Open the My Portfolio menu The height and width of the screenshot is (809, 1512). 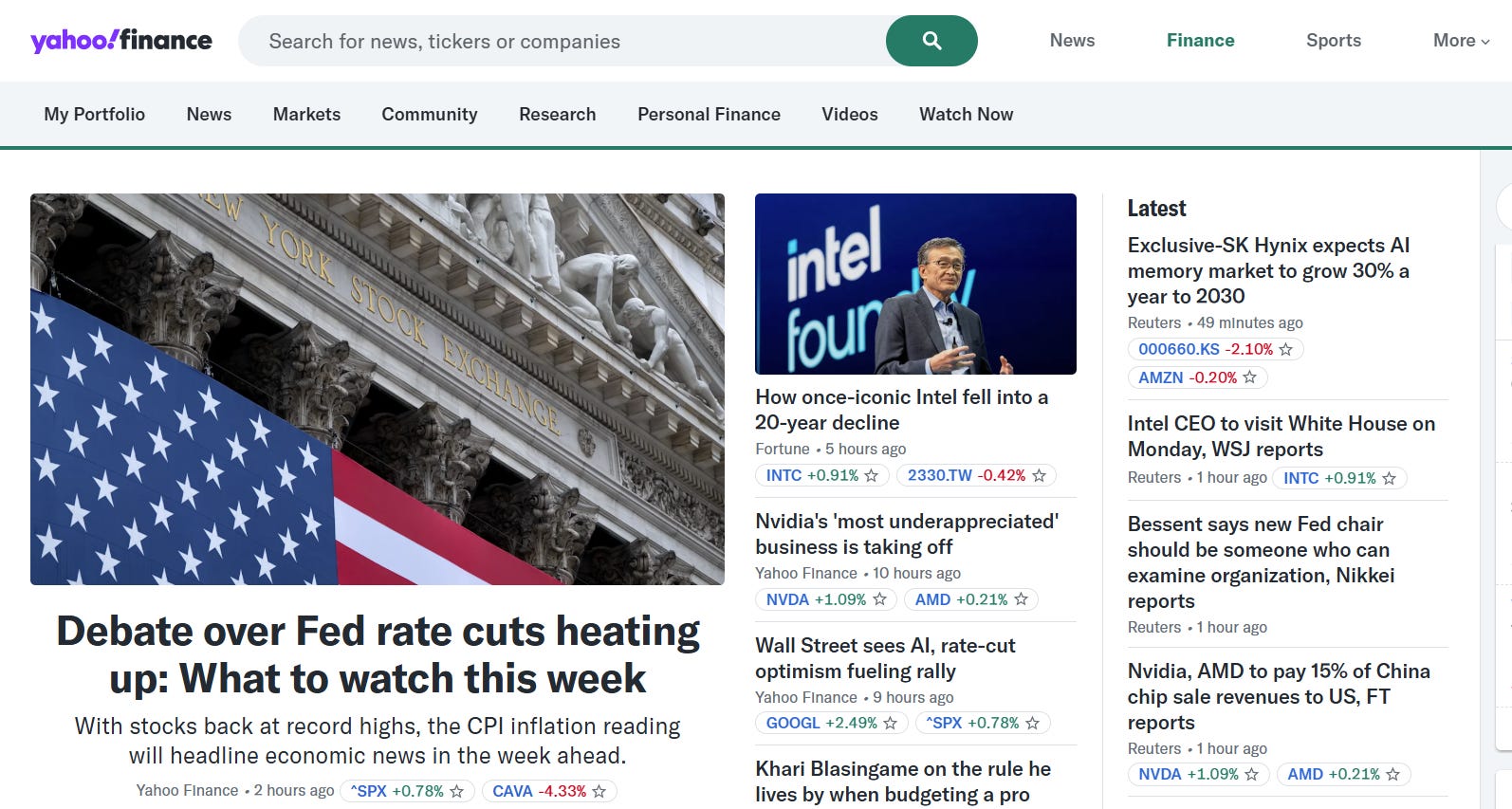click(94, 114)
